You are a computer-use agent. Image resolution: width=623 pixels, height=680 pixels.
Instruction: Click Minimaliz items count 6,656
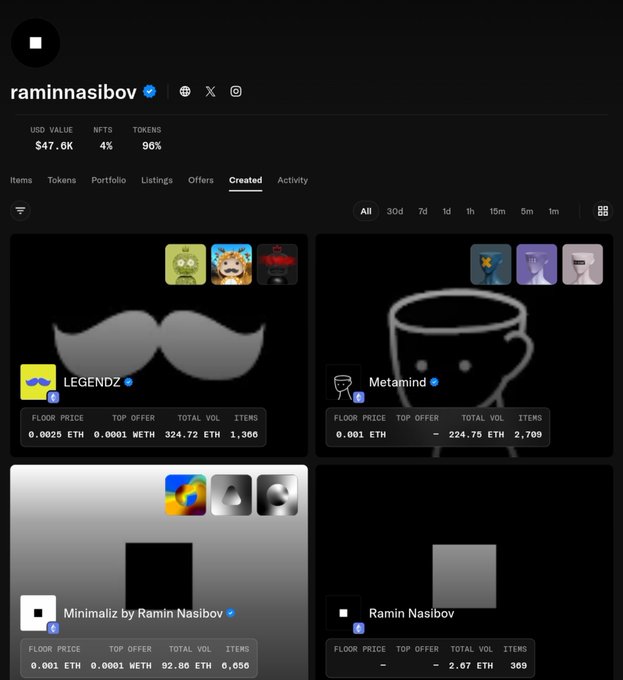235,666
